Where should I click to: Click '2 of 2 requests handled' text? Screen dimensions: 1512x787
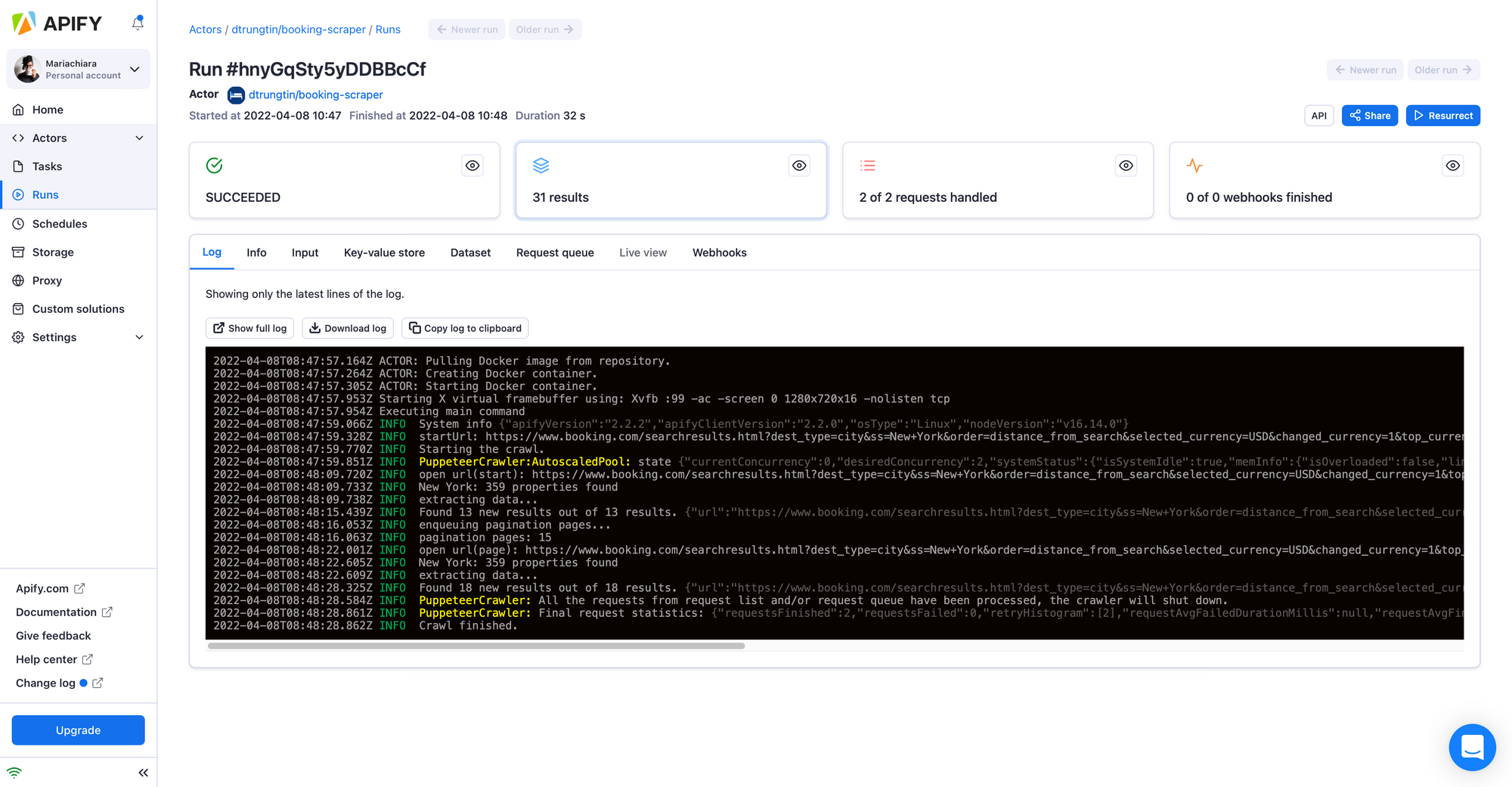coord(928,197)
